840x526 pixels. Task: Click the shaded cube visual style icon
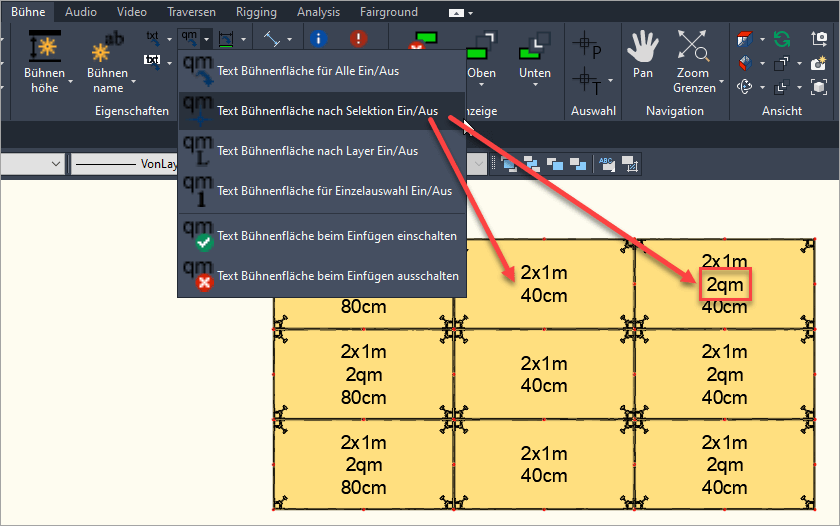[745, 63]
